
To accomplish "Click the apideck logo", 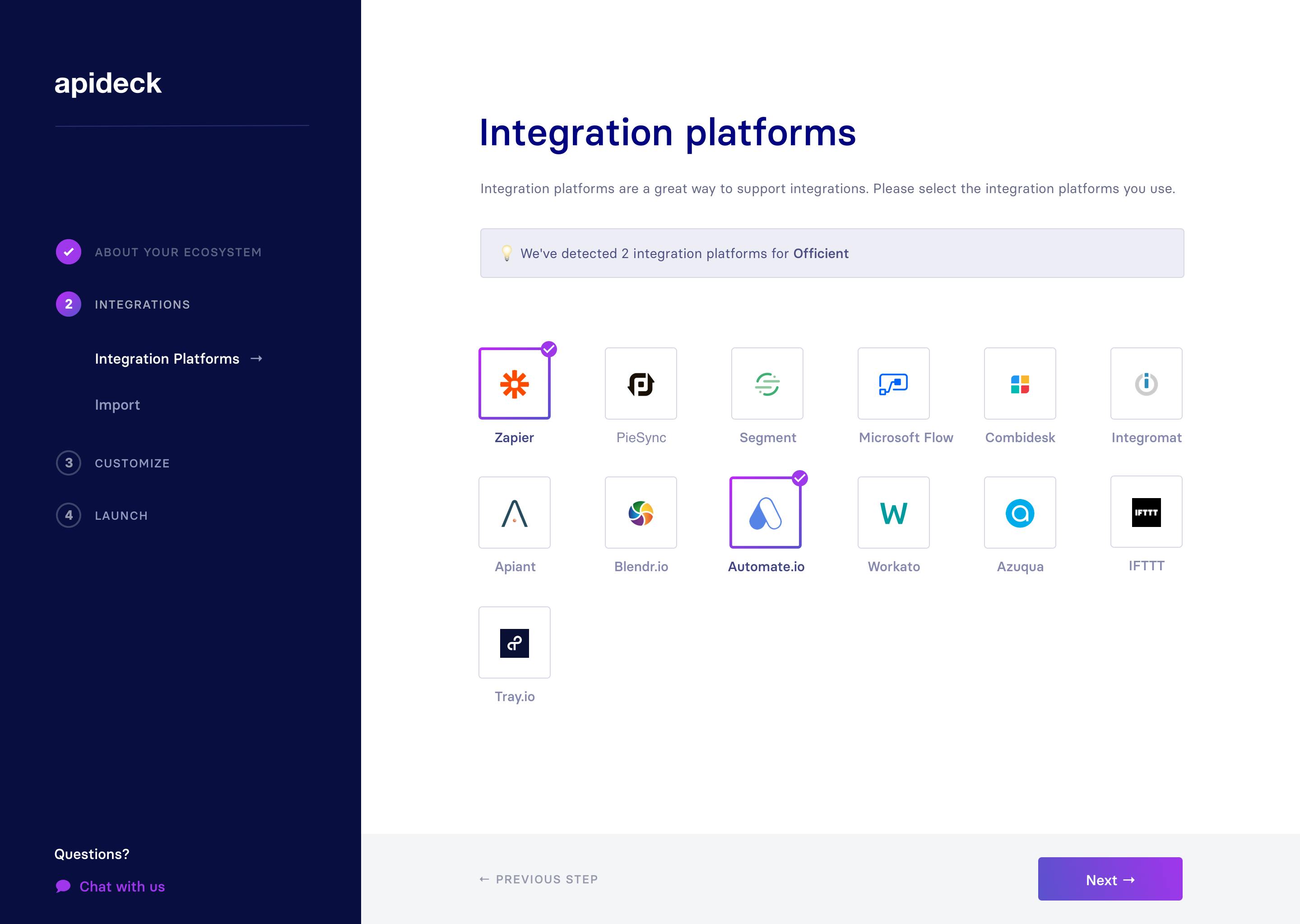I will tap(107, 84).
